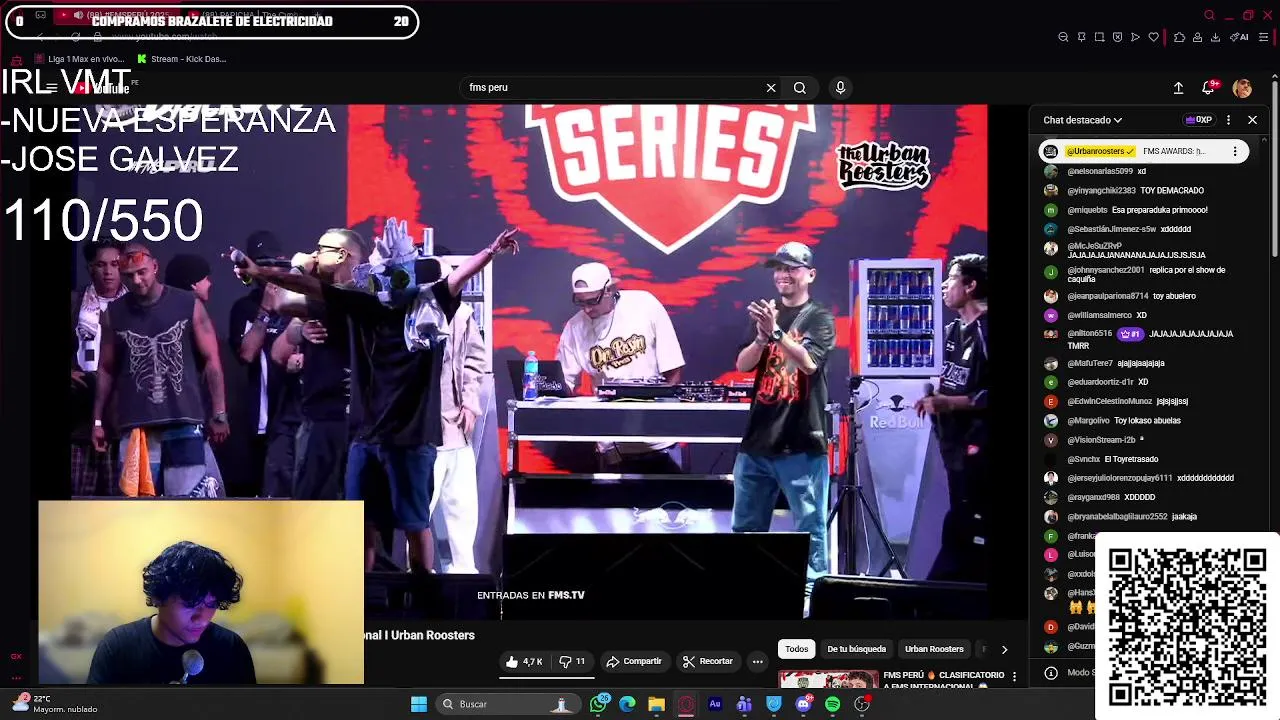This screenshot has width=1280, height=720.
Task: Open Opera GX easy setup sliders icon
Action: (x=1264, y=37)
